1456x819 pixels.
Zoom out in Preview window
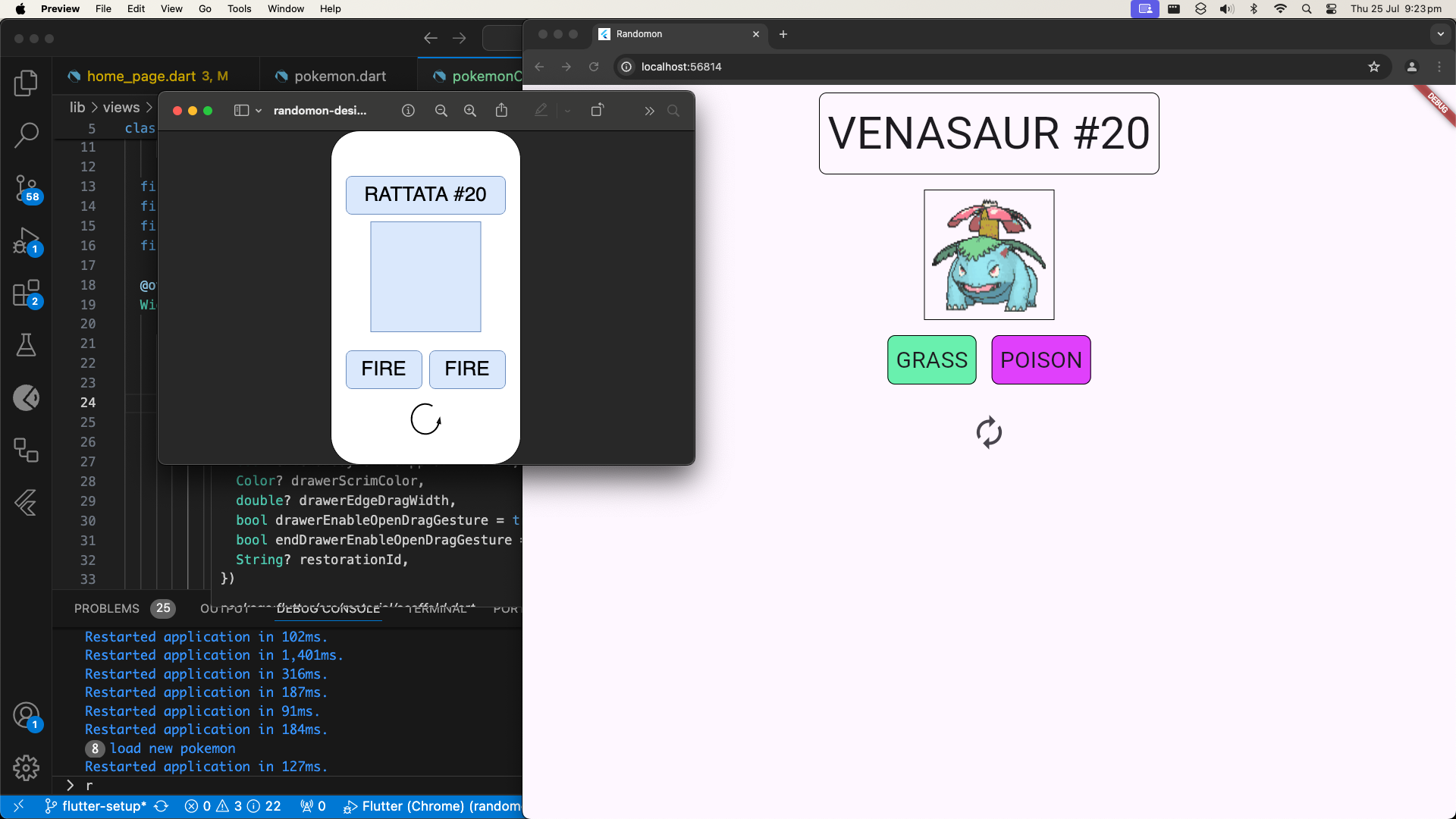[x=441, y=111]
